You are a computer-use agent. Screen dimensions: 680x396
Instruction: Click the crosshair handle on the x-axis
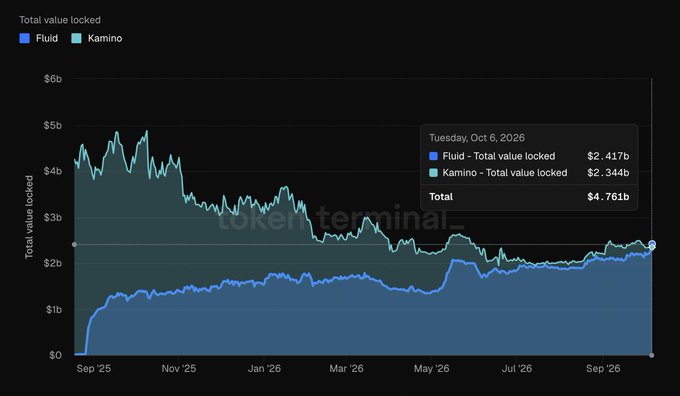coord(651,355)
